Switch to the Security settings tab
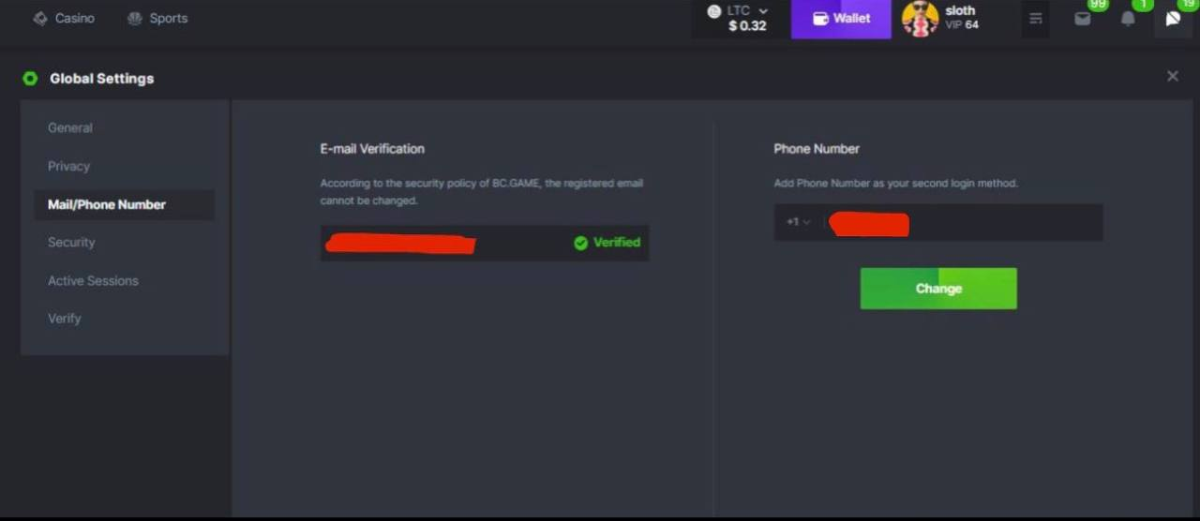Image resolution: width=1200 pixels, height=521 pixels. [72, 242]
